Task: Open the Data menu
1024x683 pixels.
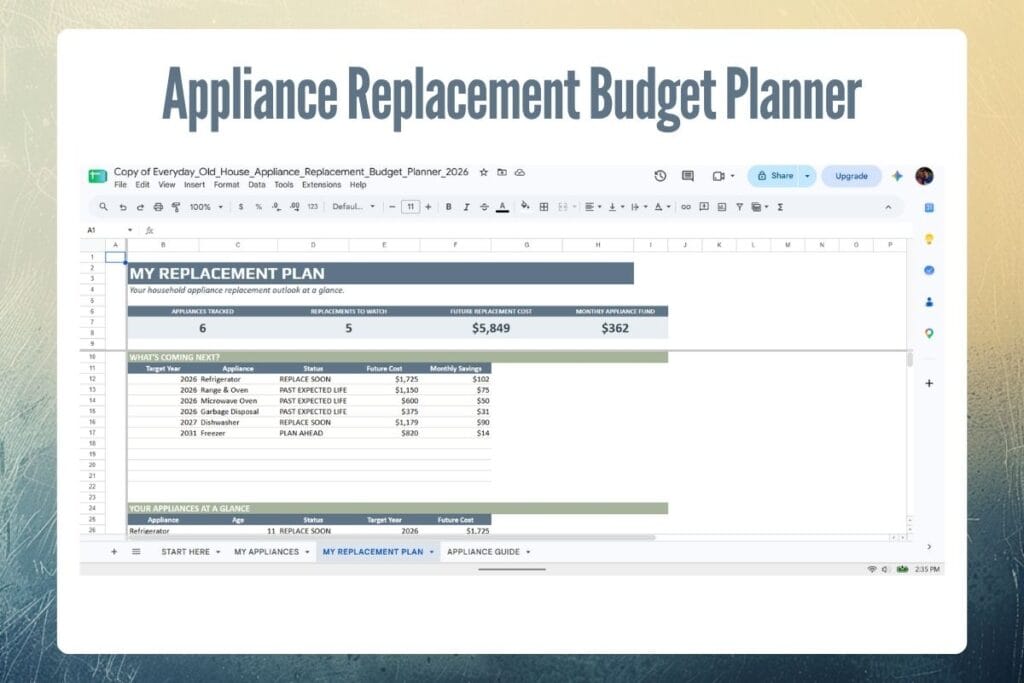Action: pos(257,185)
